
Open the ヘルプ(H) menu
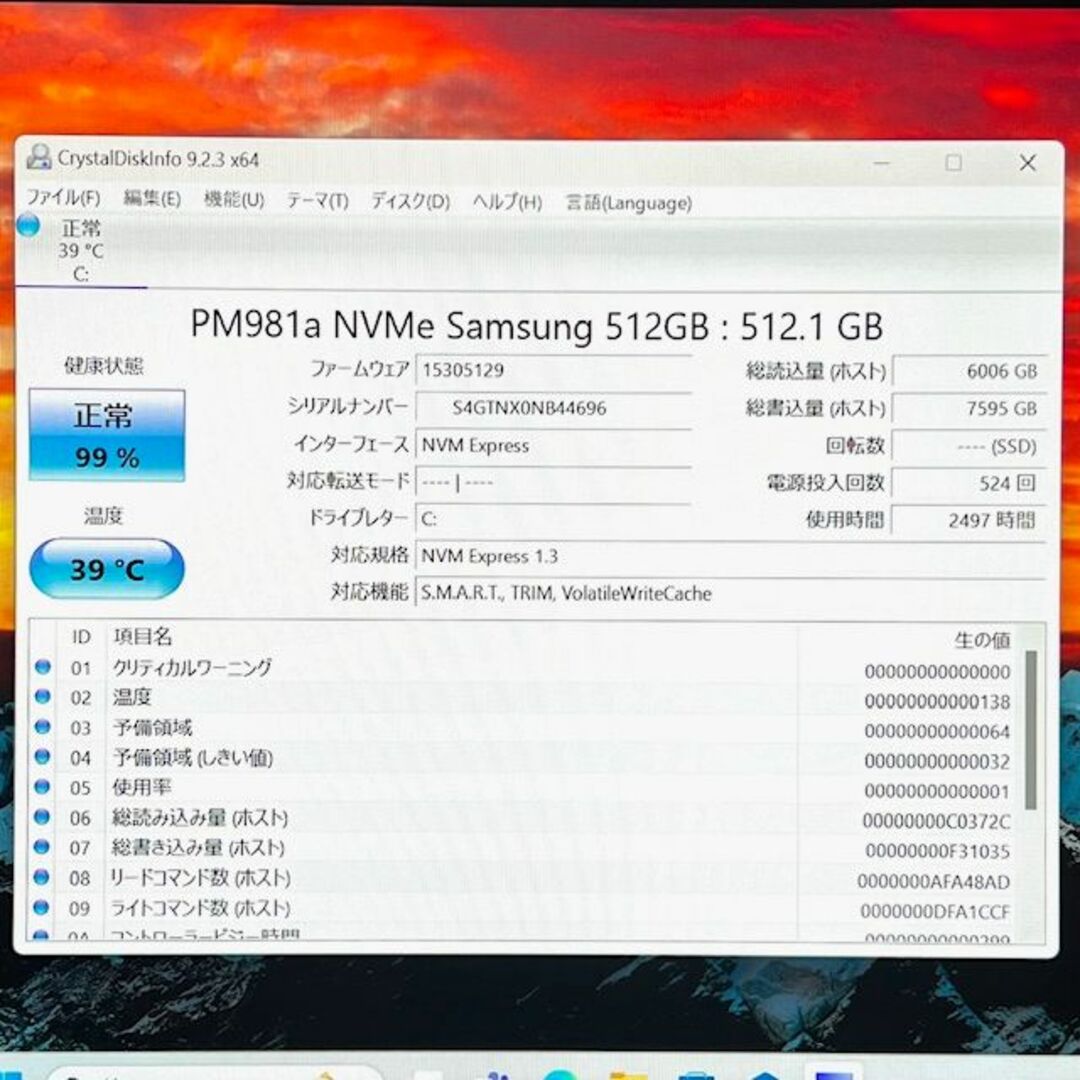point(507,202)
